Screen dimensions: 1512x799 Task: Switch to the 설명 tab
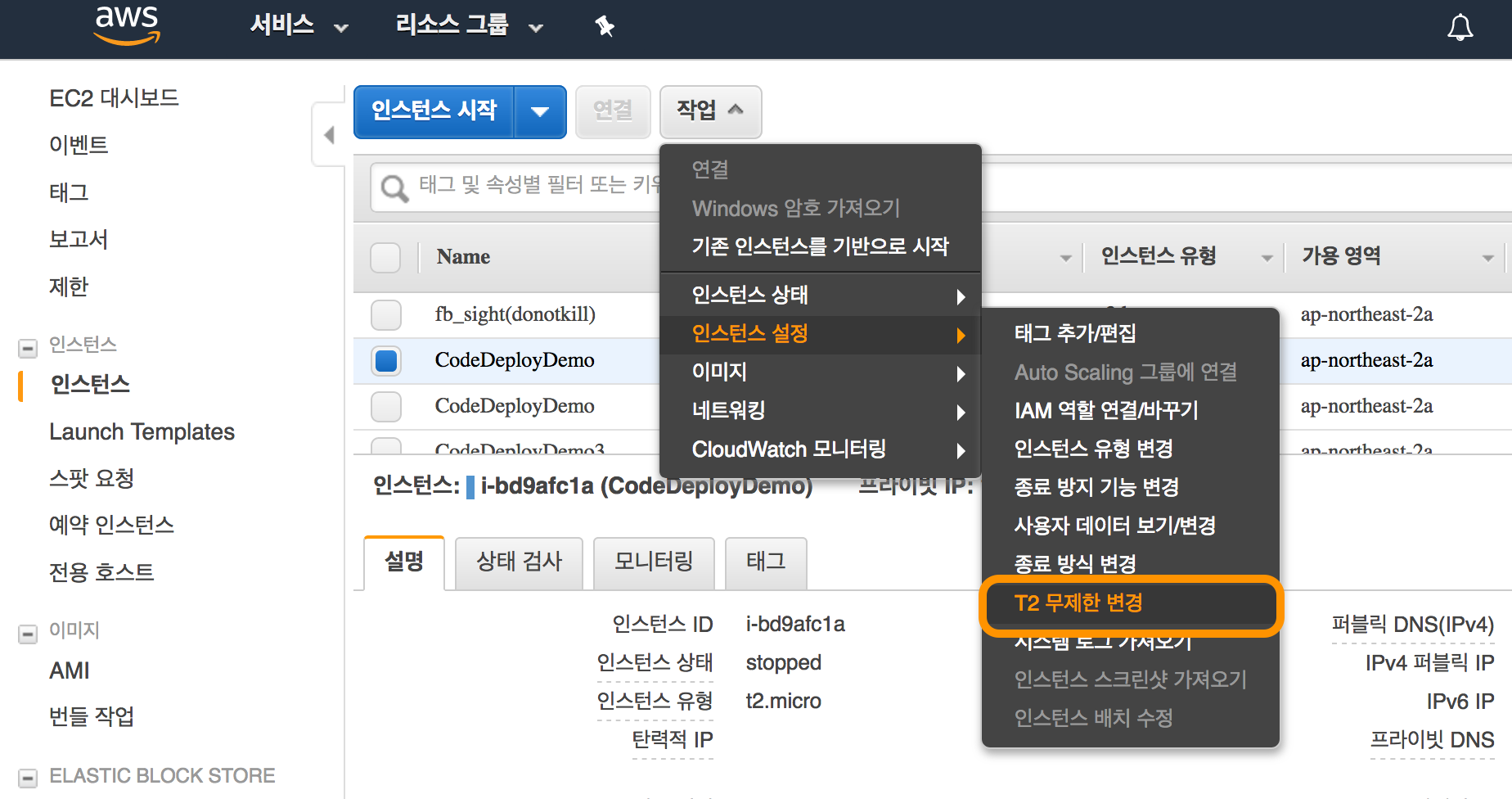(404, 562)
